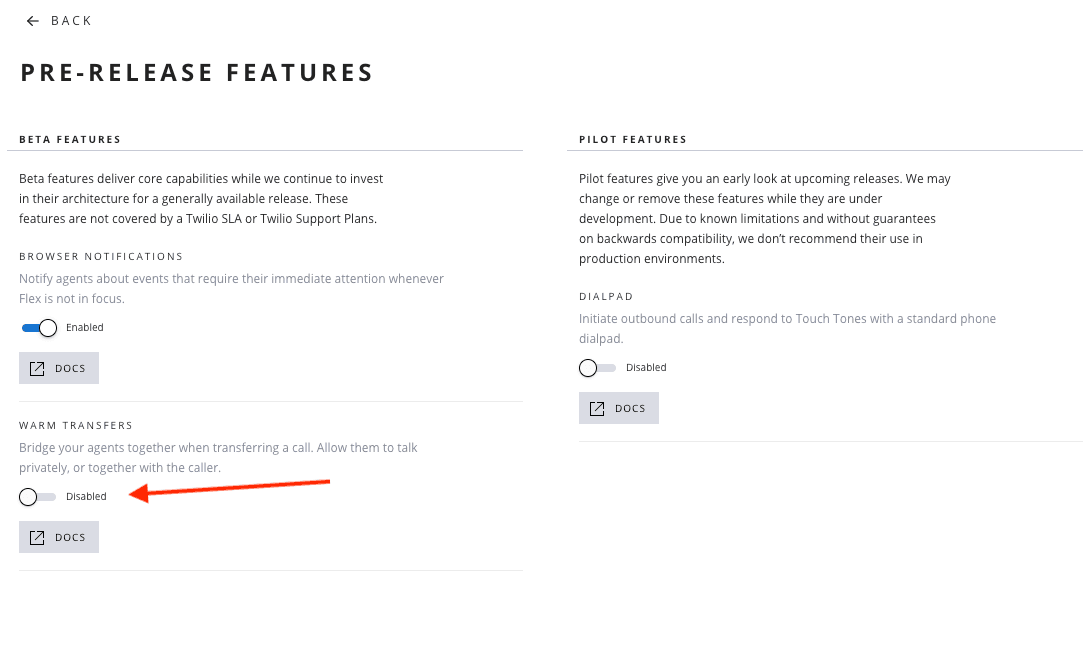Click the Dialpad feature title
Screen dimensions: 1088x660
[606, 297]
